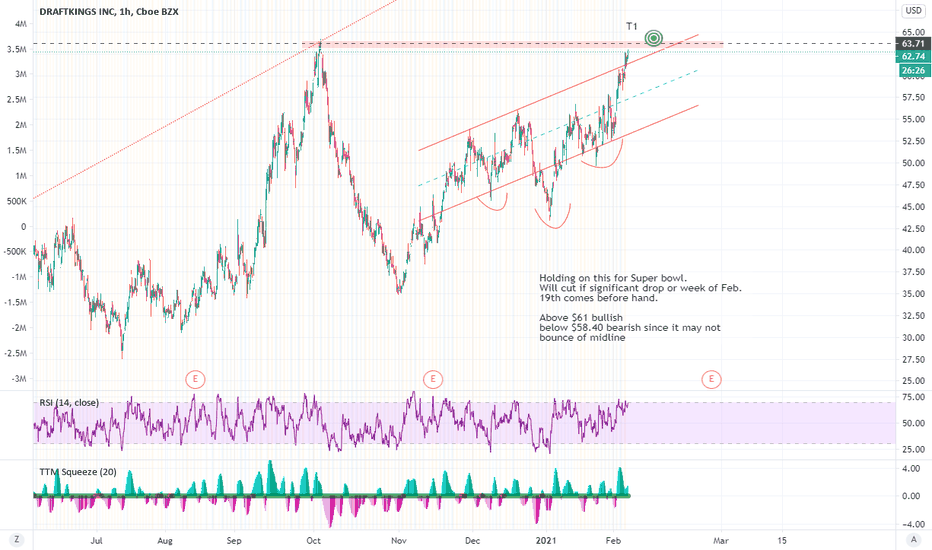Select the 'Above $61 bullish' text note
Screen dimensions: 932x550
pyautogui.click(x=581, y=318)
